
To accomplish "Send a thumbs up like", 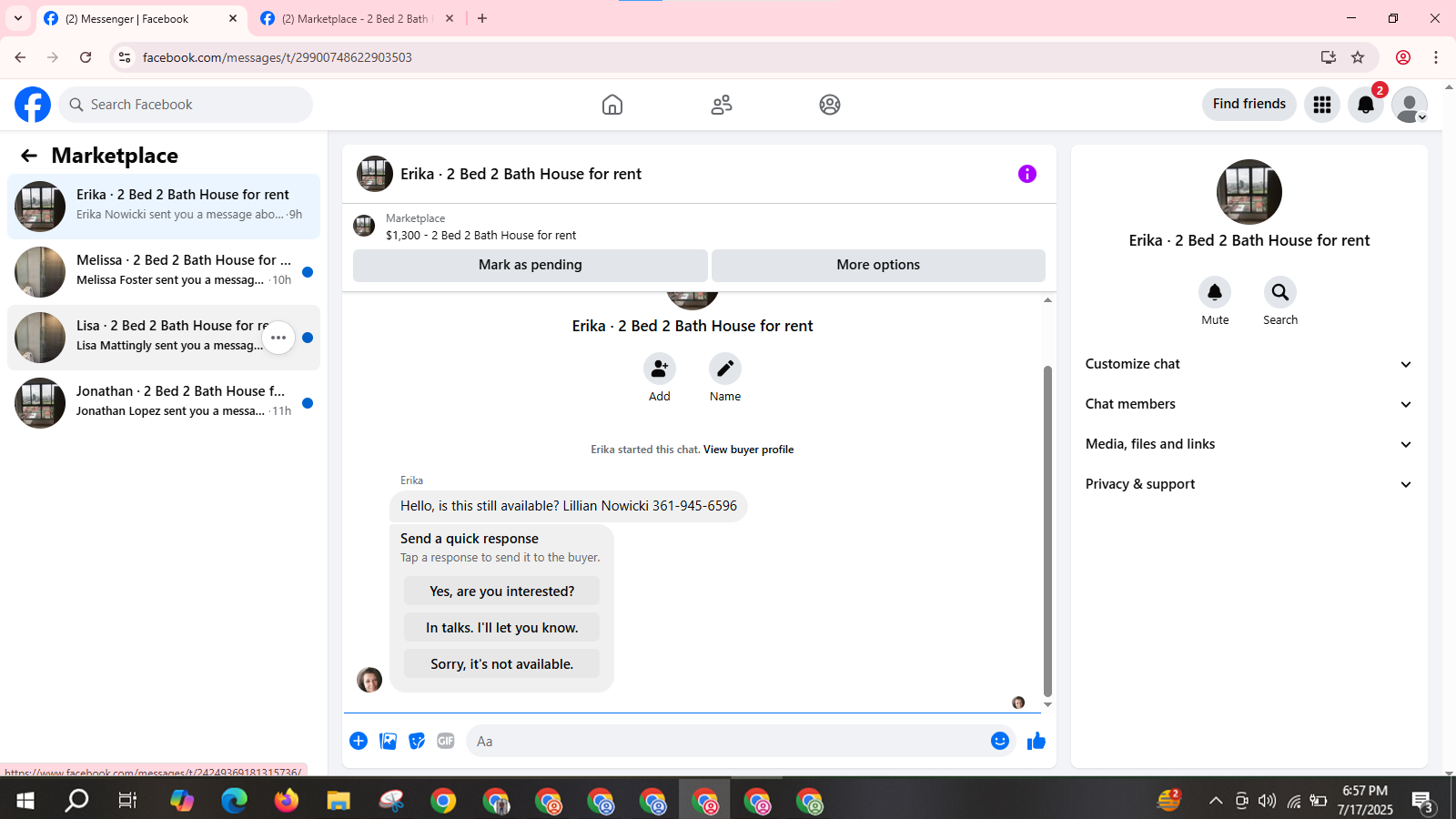I will coord(1036,741).
